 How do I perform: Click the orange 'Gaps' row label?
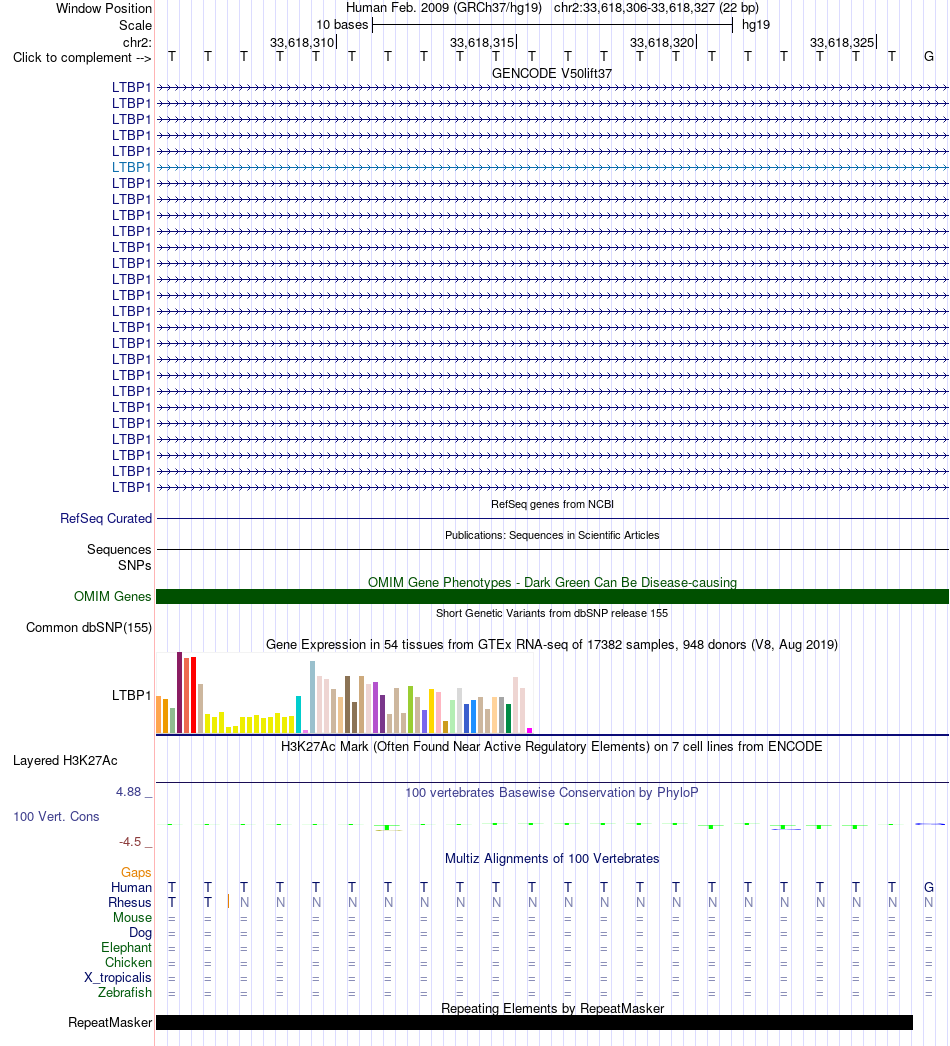[x=136, y=873]
